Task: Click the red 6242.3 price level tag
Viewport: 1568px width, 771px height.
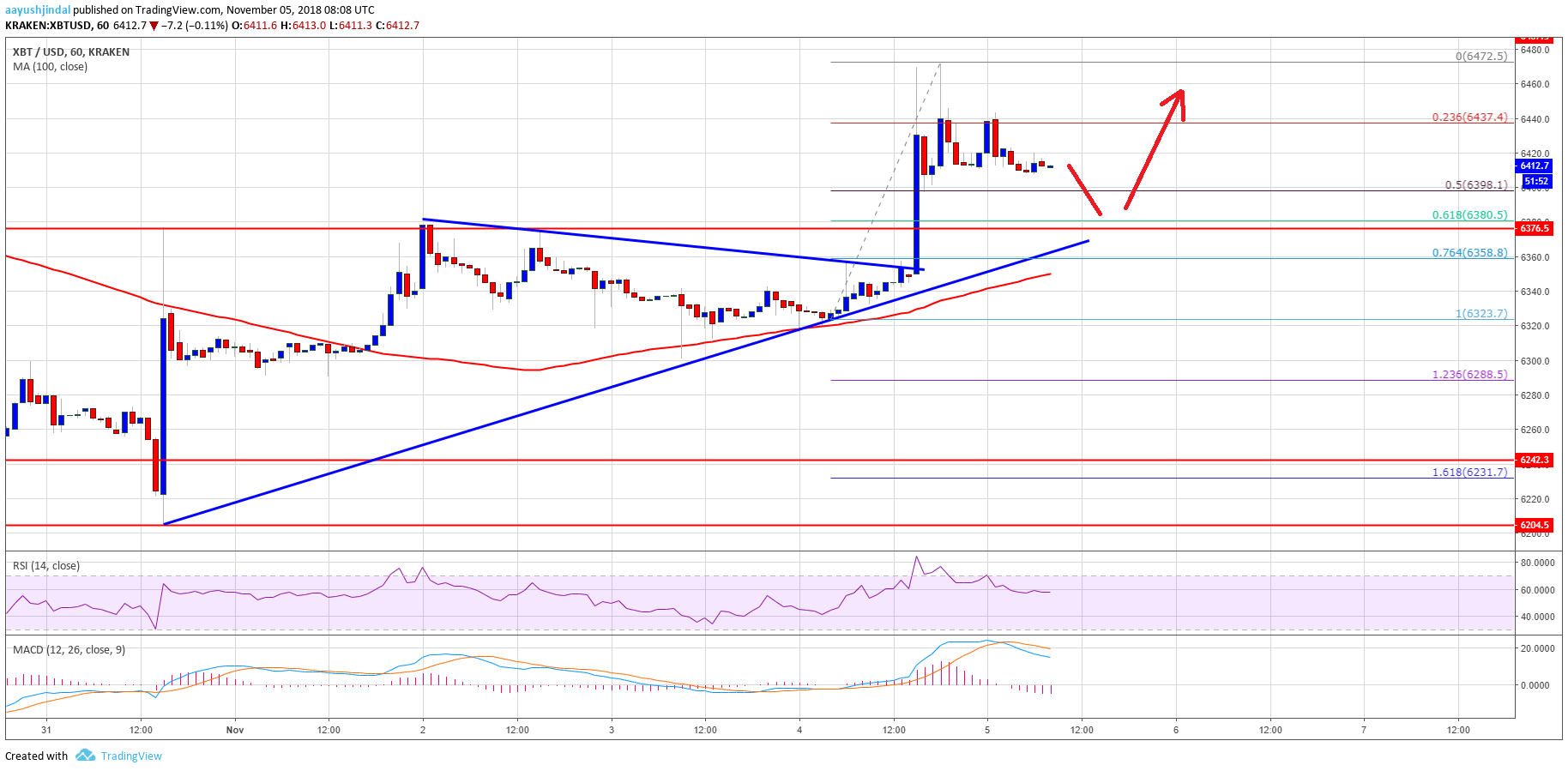Action: [1535, 460]
